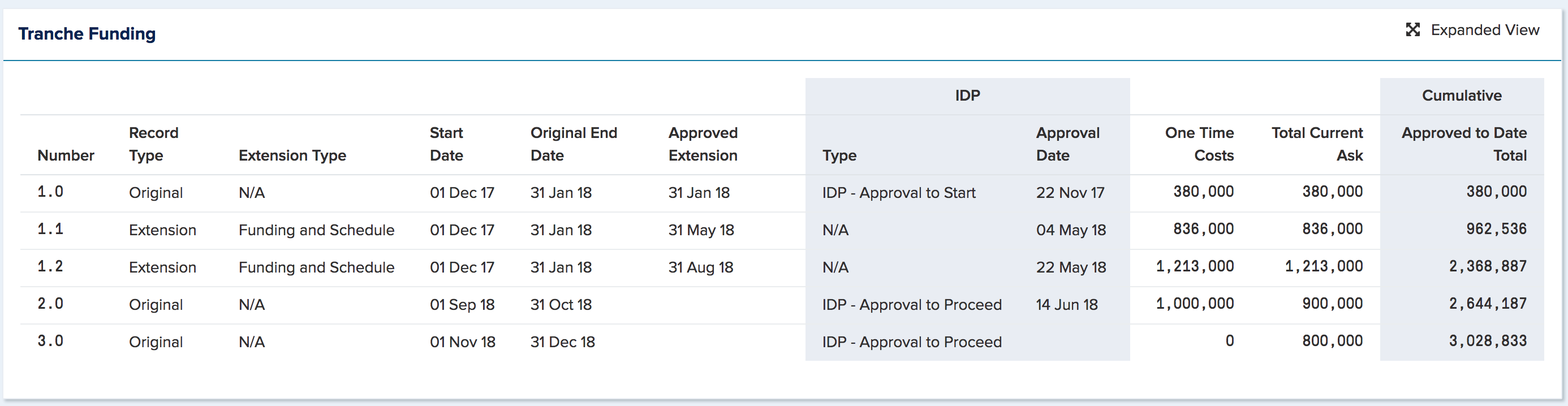Select the 31 Aug 18 approved extension
1568x406 pixels.
click(x=701, y=267)
